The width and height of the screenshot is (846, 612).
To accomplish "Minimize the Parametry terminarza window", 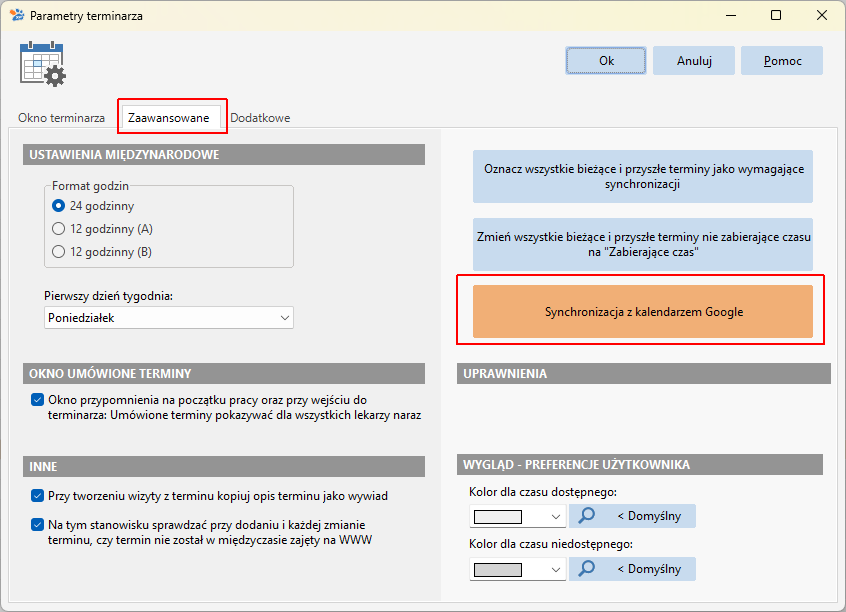I will [x=731, y=15].
